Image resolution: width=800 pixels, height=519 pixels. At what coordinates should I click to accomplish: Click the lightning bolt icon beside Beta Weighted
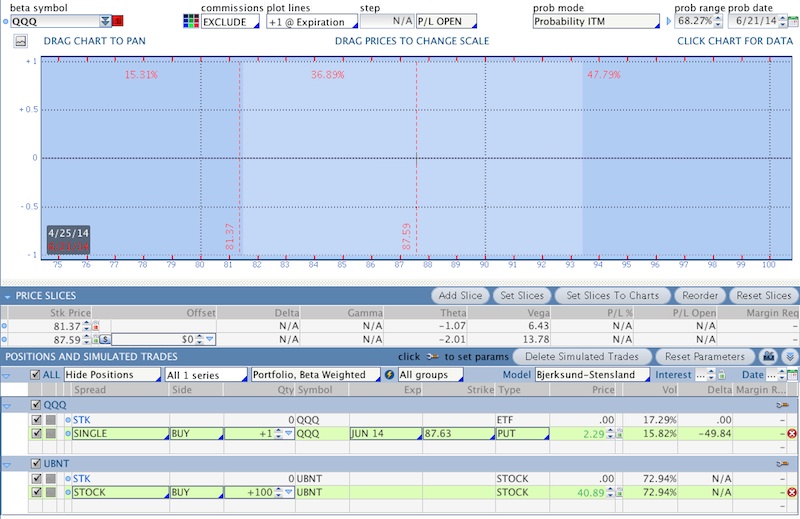389,375
